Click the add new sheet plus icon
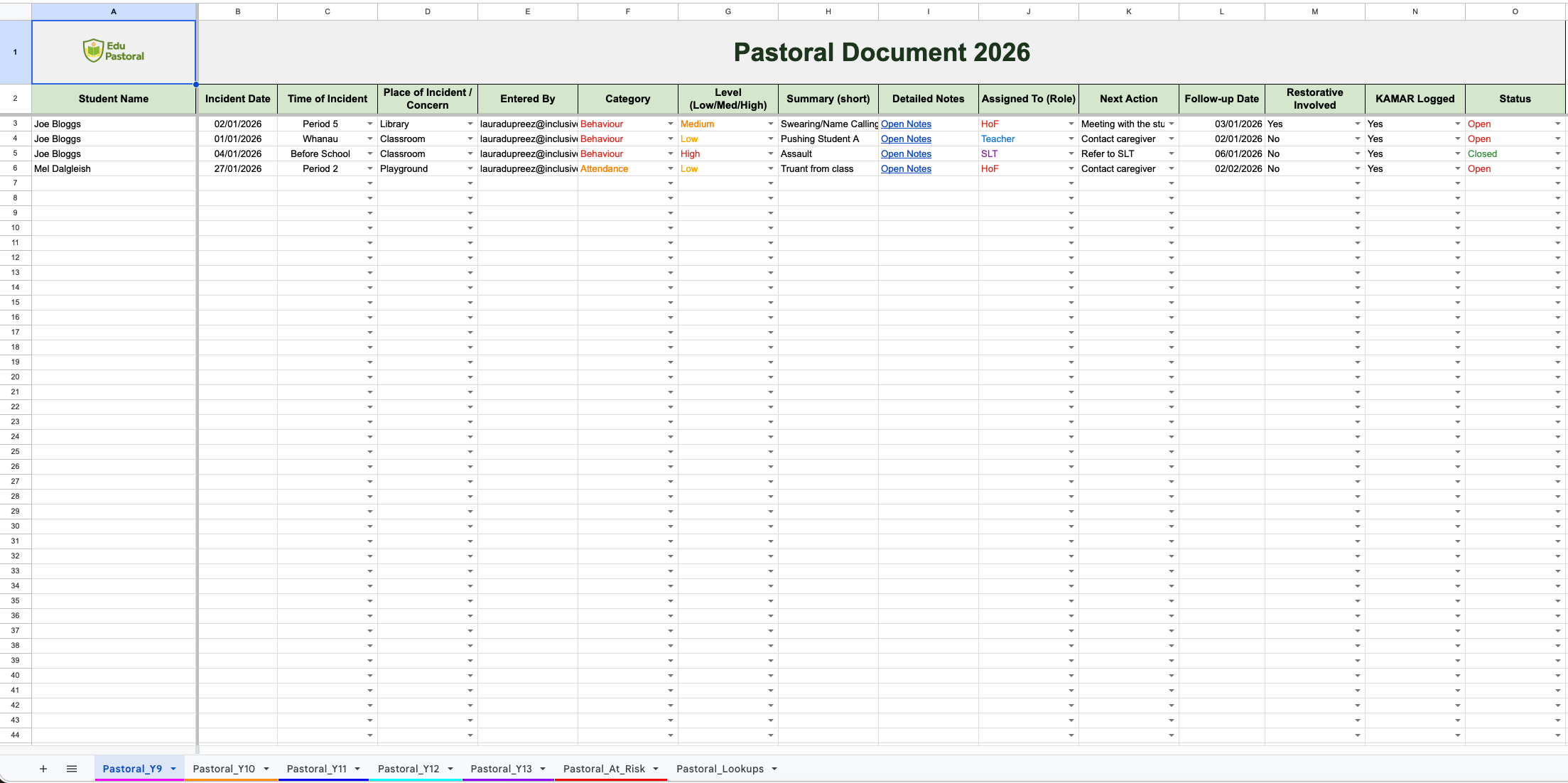 pyautogui.click(x=43, y=769)
